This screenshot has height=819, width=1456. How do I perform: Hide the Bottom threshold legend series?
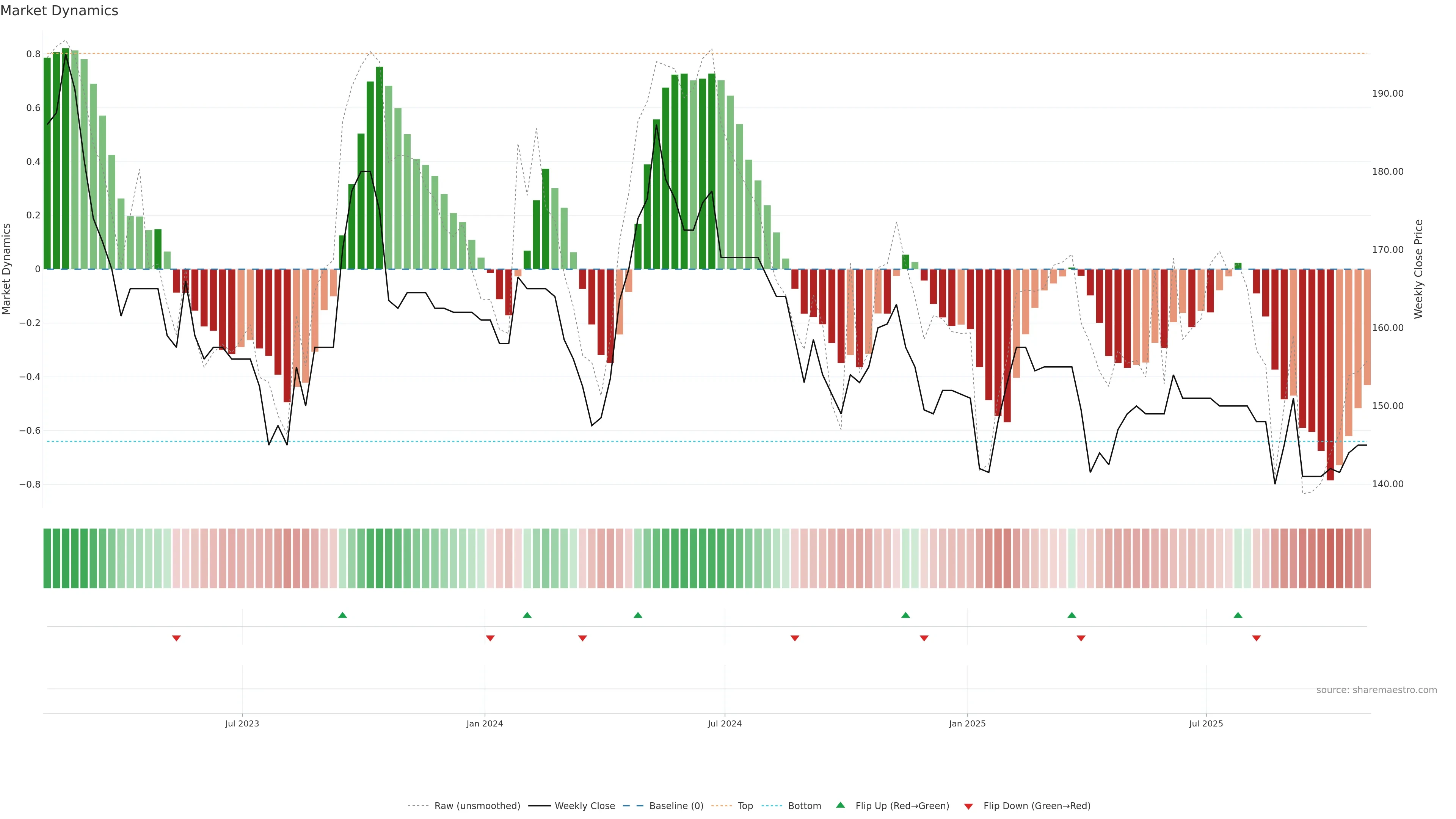(804, 806)
